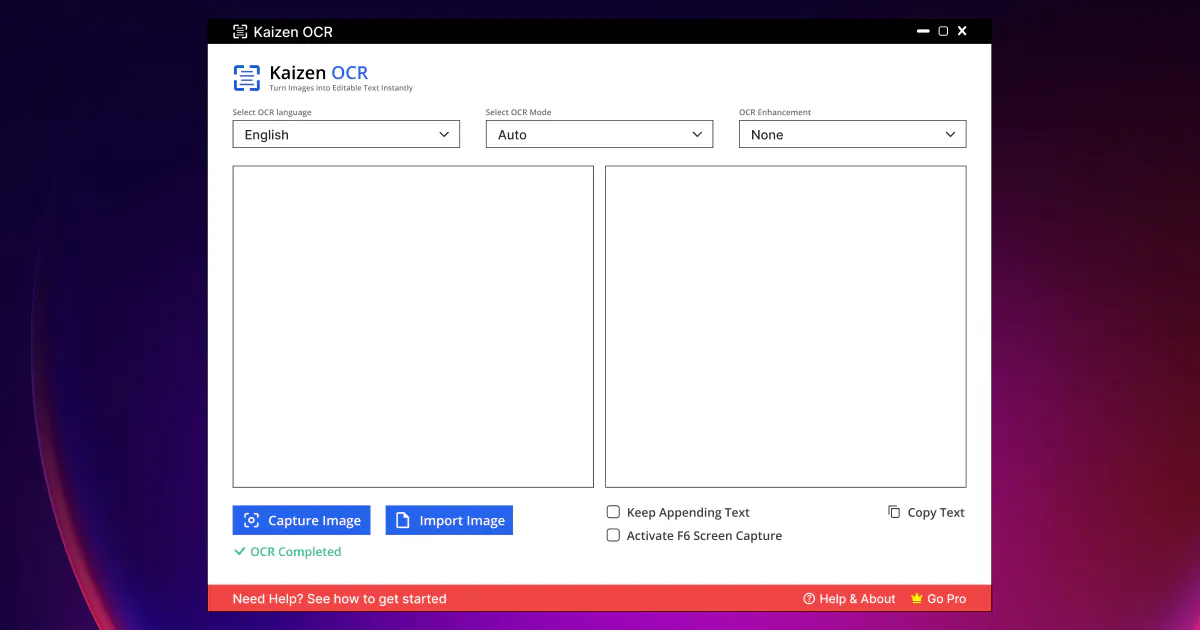
Task: Click inside the left image preview pane
Action: tap(413, 327)
